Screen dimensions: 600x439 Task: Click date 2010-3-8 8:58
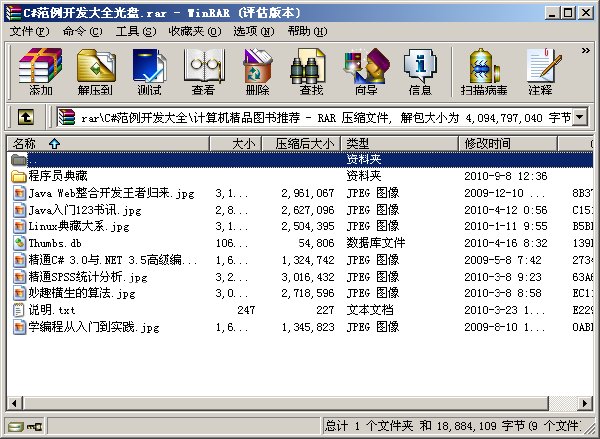[x=503, y=293]
